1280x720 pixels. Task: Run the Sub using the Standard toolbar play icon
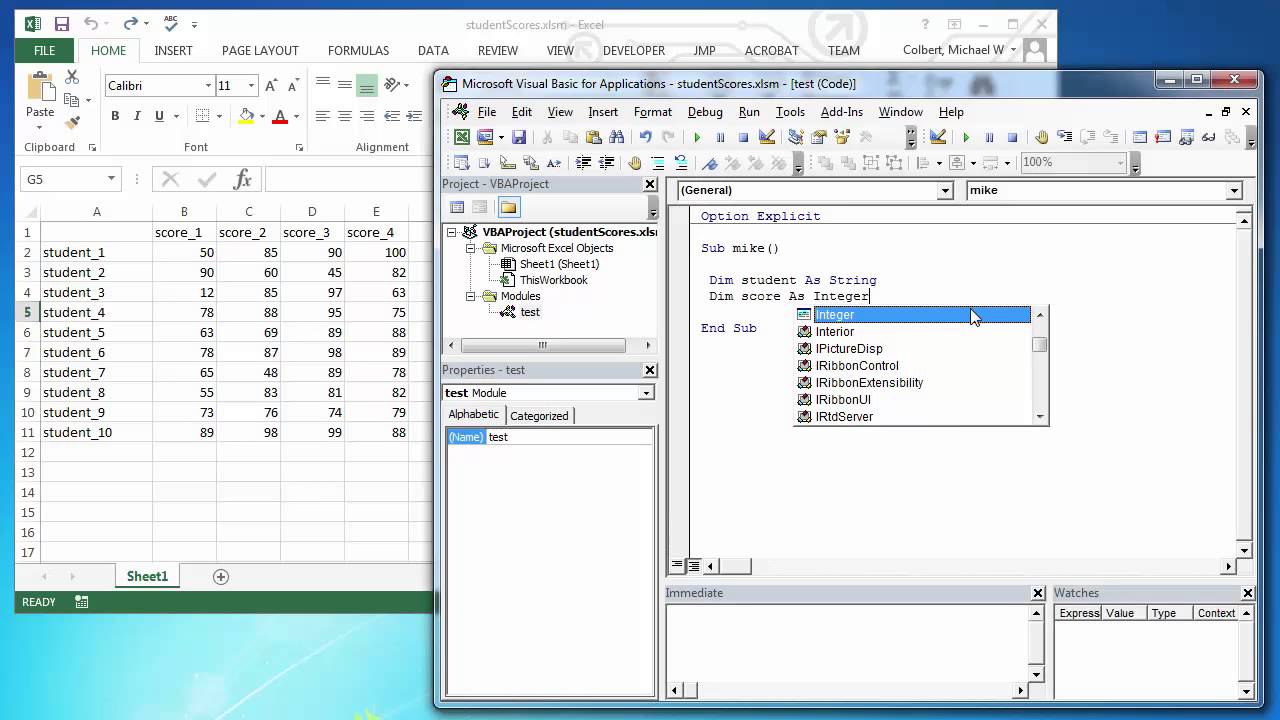pos(697,137)
